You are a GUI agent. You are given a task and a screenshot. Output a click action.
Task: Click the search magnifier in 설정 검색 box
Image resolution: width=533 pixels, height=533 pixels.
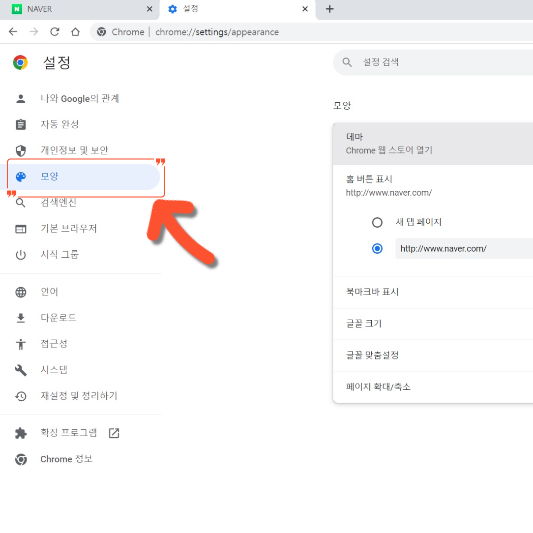(x=347, y=62)
